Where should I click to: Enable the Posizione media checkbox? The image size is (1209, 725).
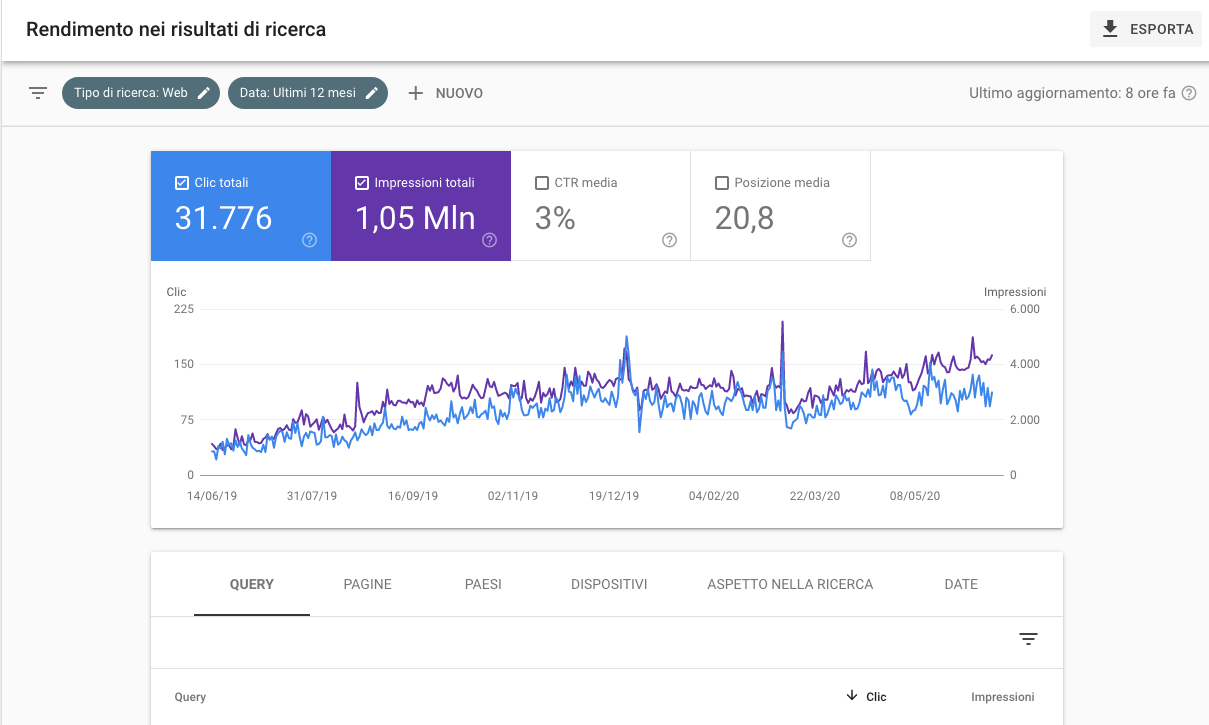coord(723,182)
